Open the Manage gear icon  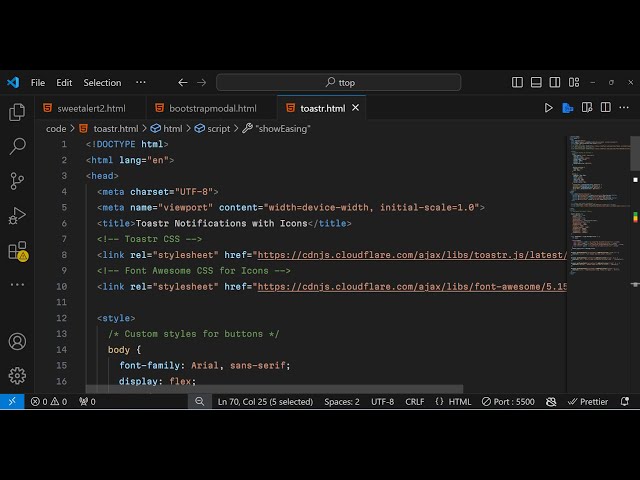(x=17, y=375)
